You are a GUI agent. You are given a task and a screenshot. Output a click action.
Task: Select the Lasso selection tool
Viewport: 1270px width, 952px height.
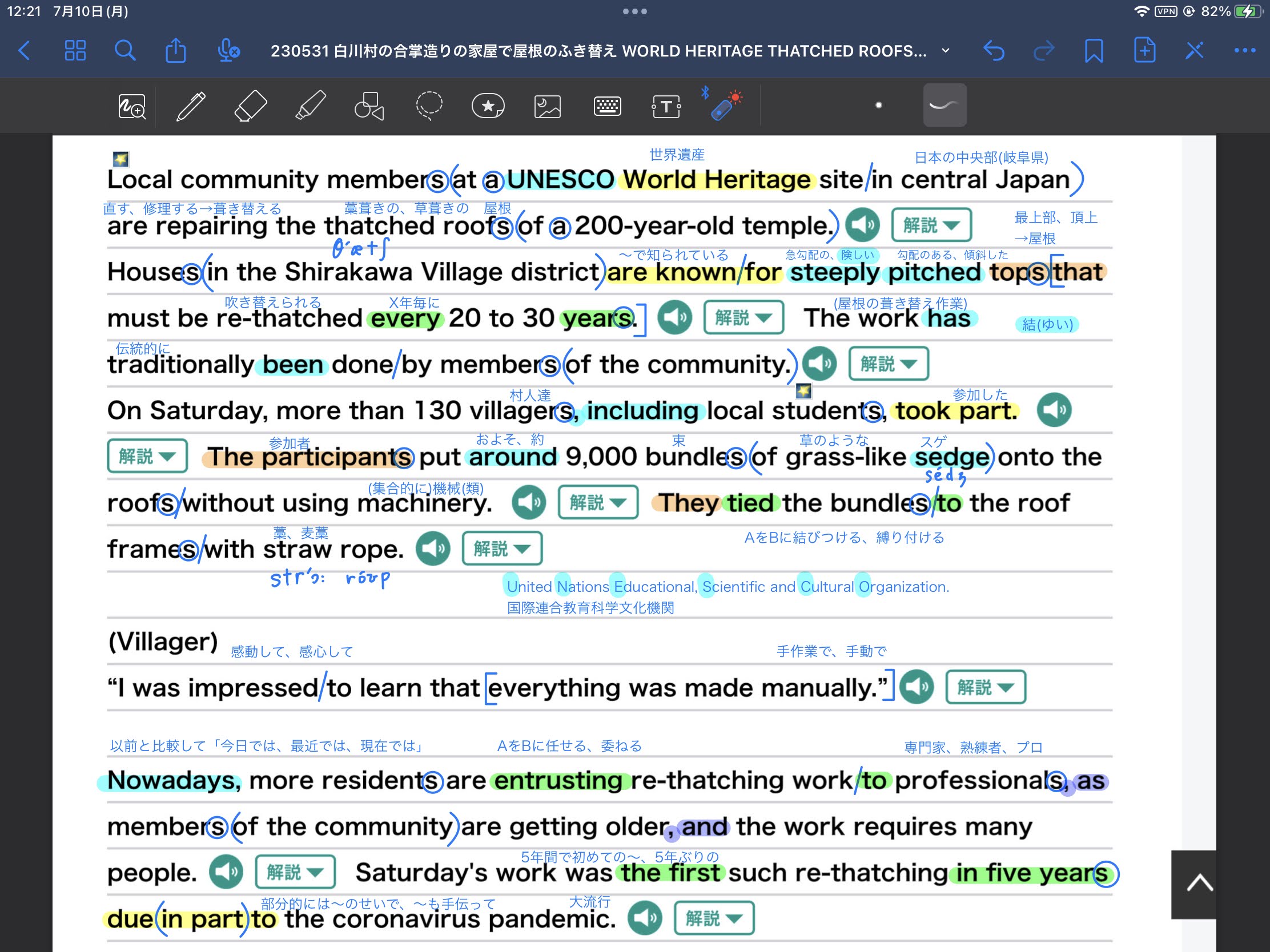pyautogui.click(x=429, y=106)
